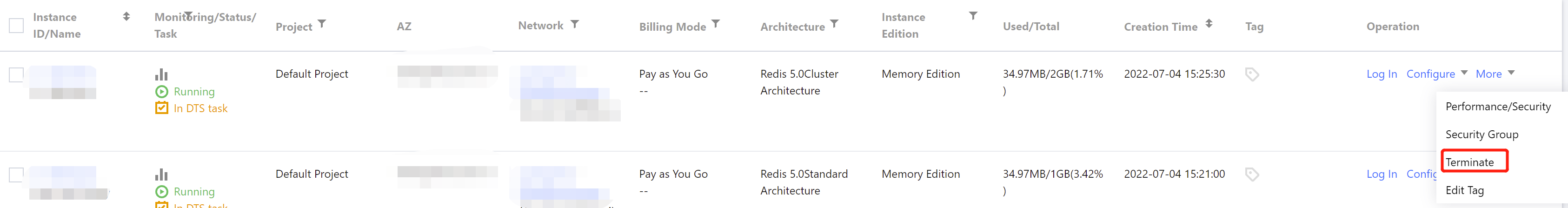Sort instances by Creation Time
Viewport: 1568px width, 208px height.
pos(1209,24)
